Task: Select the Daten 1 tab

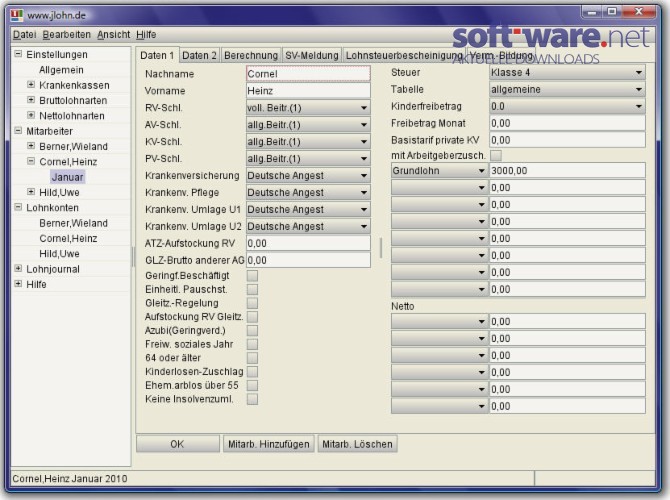Action: (157, 55)
